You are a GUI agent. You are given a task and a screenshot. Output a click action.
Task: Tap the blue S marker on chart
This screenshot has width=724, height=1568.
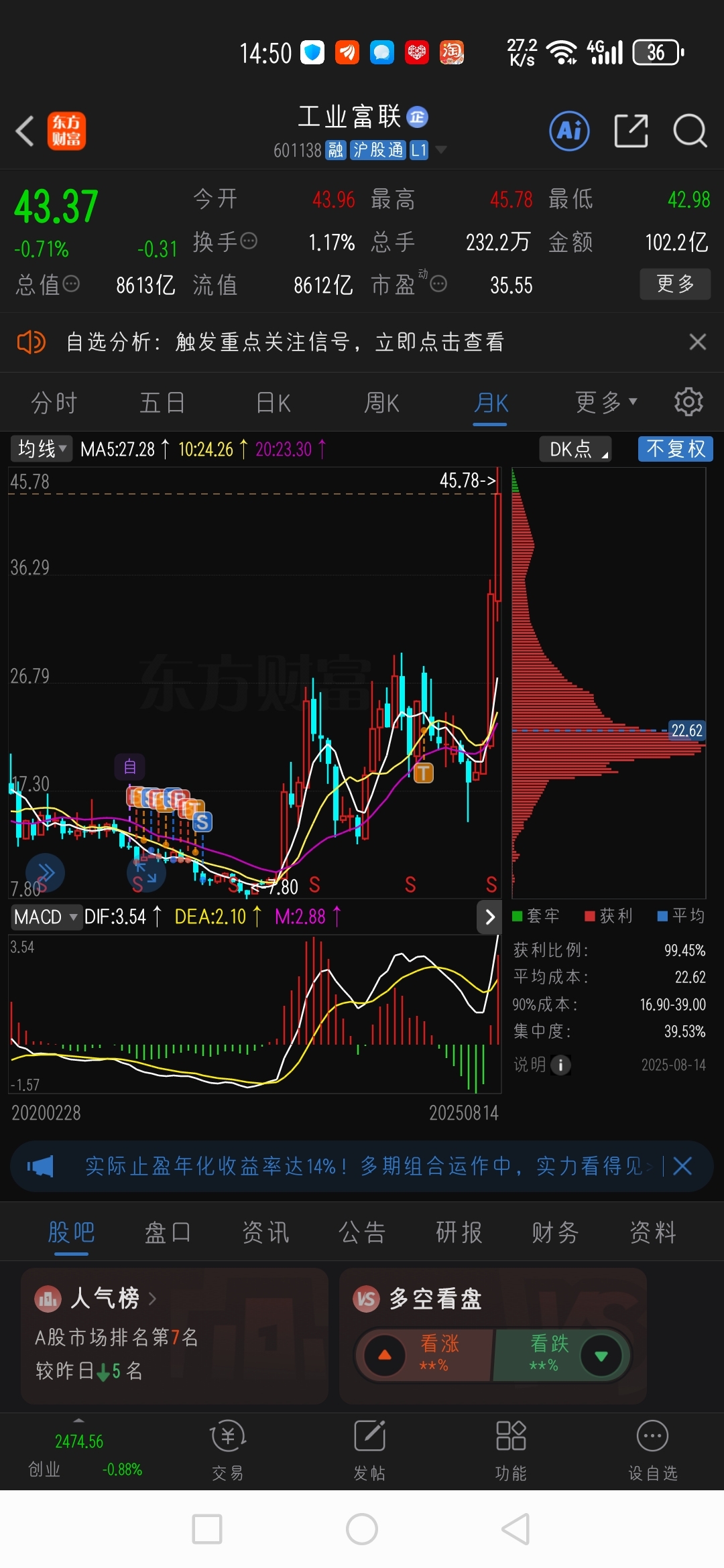(x=202, y=822)
